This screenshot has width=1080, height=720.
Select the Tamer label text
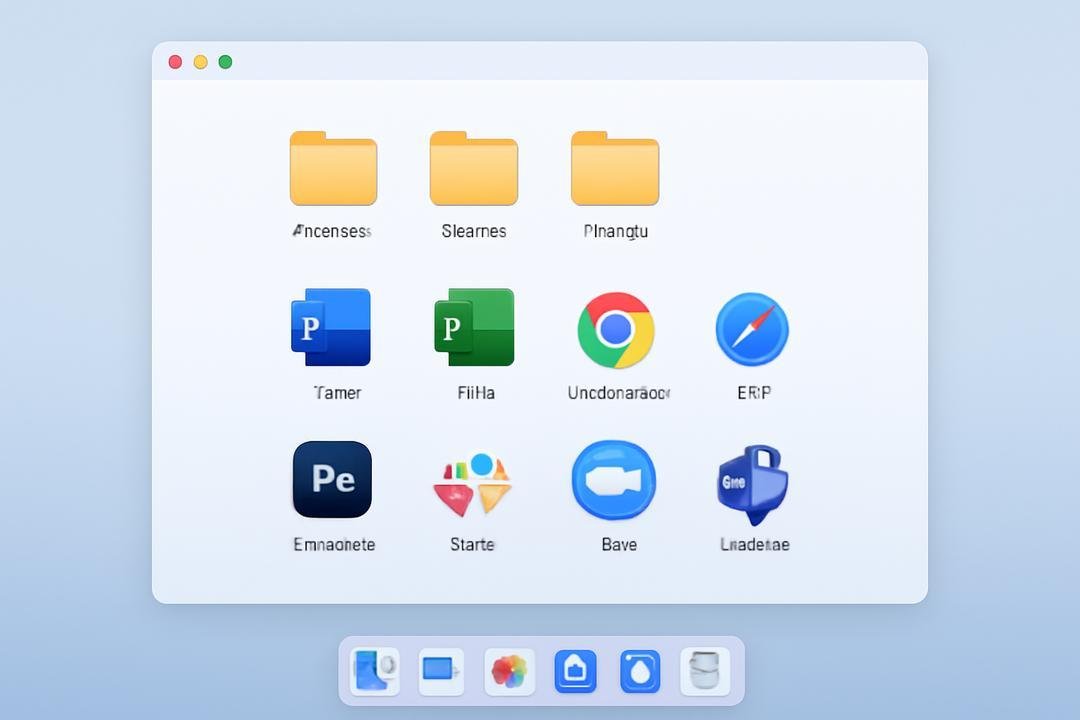337,393
